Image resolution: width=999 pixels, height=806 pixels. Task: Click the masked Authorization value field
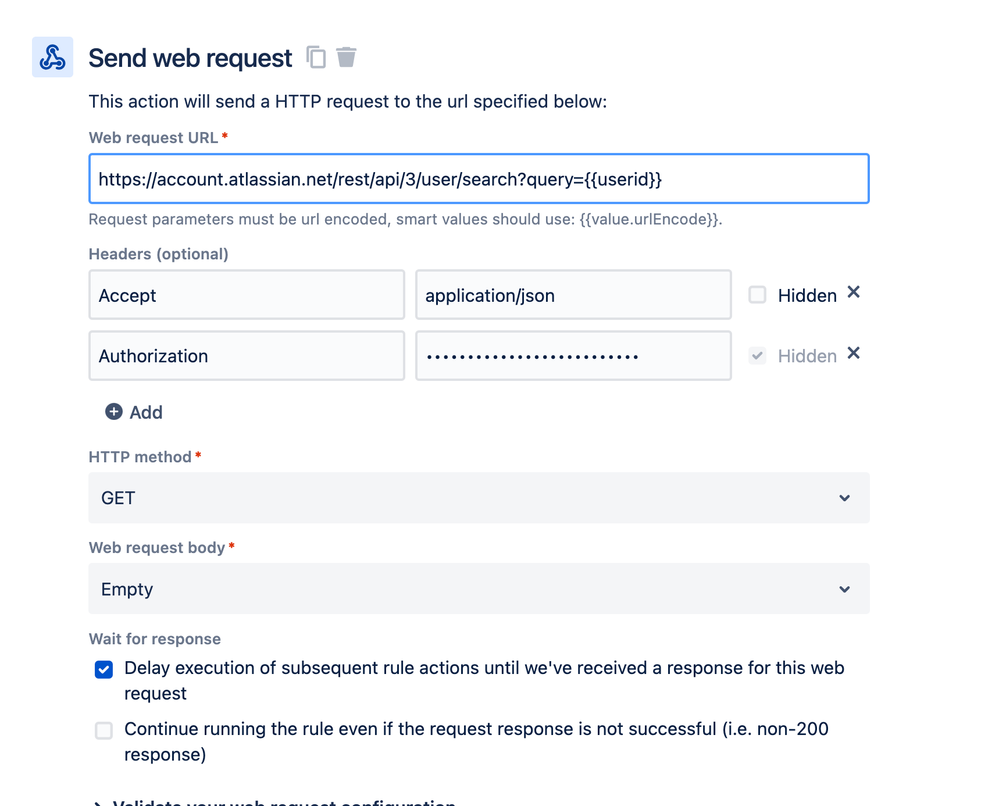tap(573, 356)
